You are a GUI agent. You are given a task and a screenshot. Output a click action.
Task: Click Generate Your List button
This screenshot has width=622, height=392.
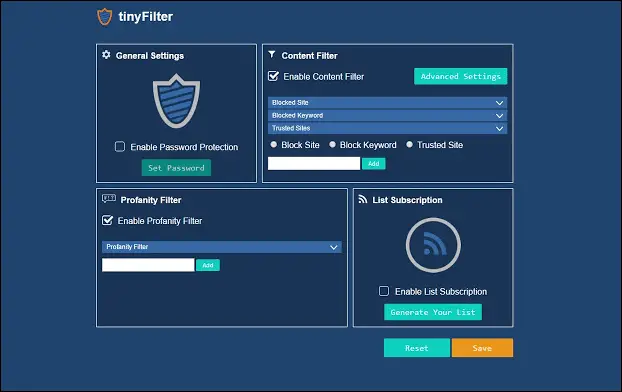(433, 312)
